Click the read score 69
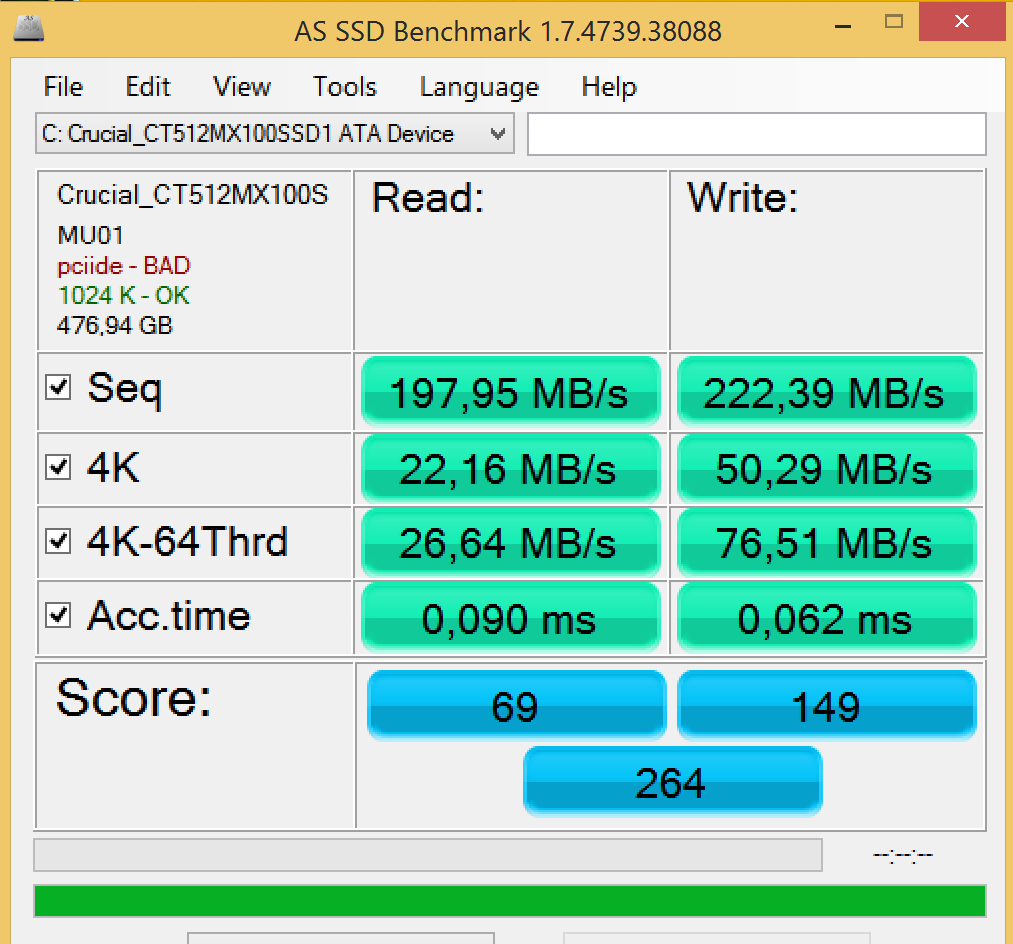Screen dimensions: 1013x944 [x=516, y=705]
